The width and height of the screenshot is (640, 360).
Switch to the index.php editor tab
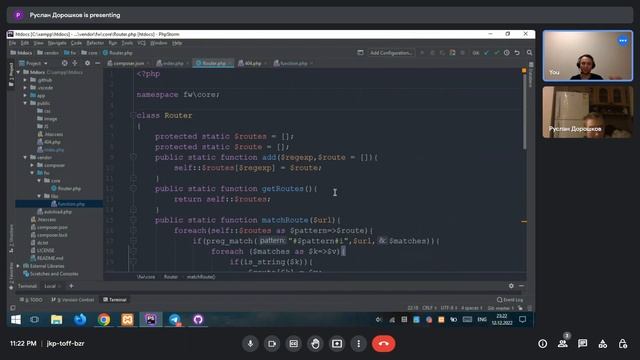pos(173,63)
